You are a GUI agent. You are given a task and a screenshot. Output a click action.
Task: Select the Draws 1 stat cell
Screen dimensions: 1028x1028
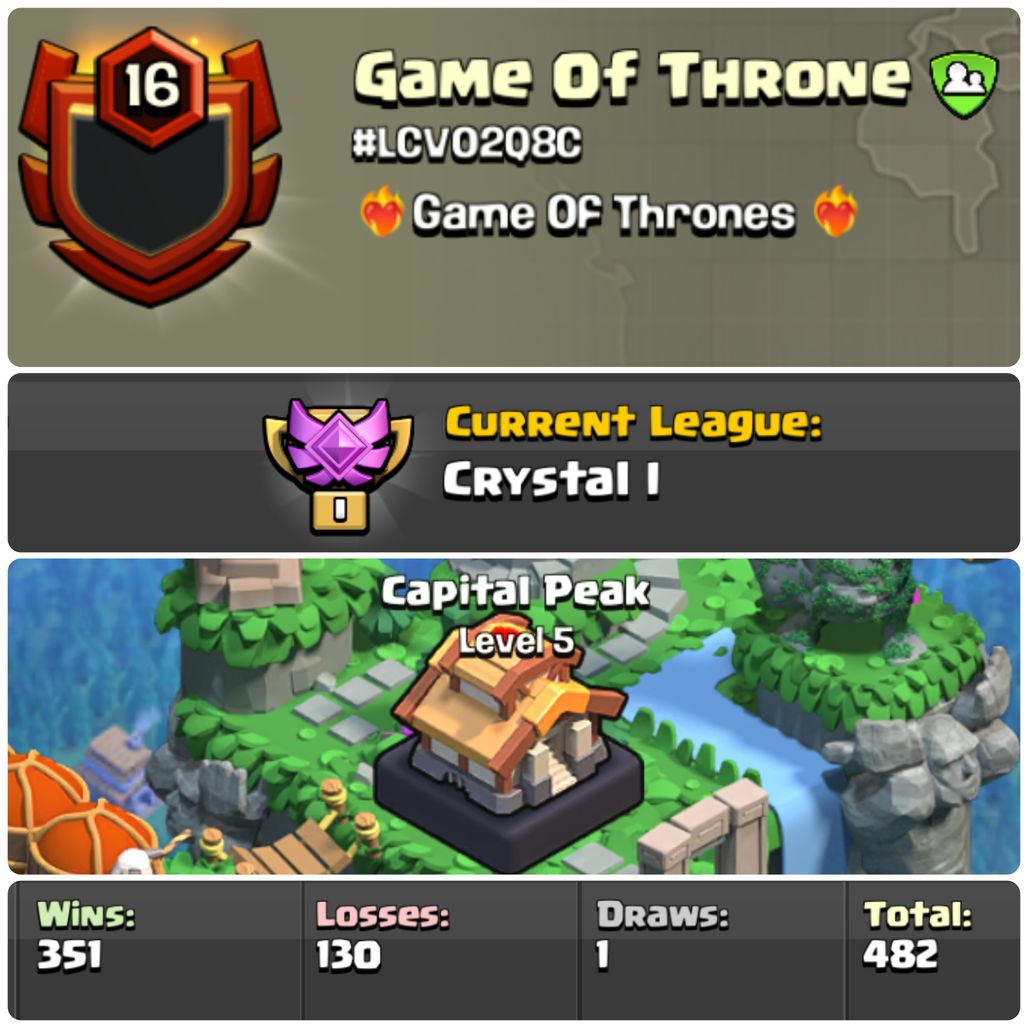pos(712,950)
